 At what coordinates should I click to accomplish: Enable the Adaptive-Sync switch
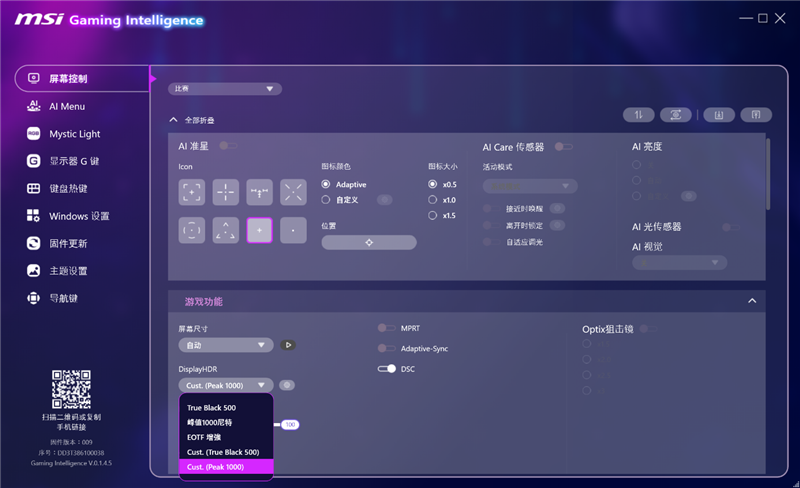point(386,348)
